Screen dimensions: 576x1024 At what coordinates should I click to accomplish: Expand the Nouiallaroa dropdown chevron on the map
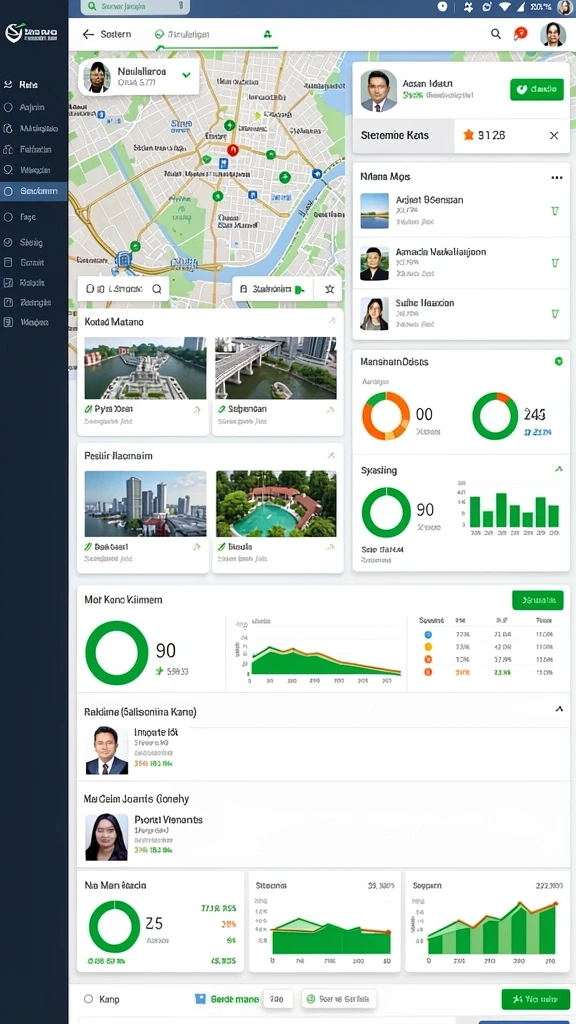[186, 75]
